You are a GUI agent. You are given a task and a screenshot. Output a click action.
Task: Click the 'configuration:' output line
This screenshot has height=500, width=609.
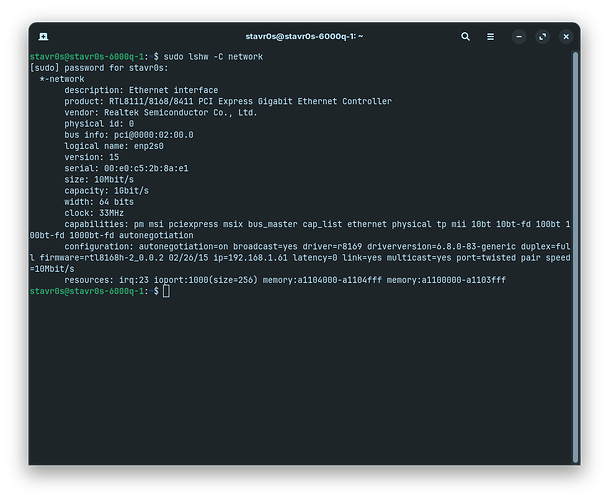(300, 246)
